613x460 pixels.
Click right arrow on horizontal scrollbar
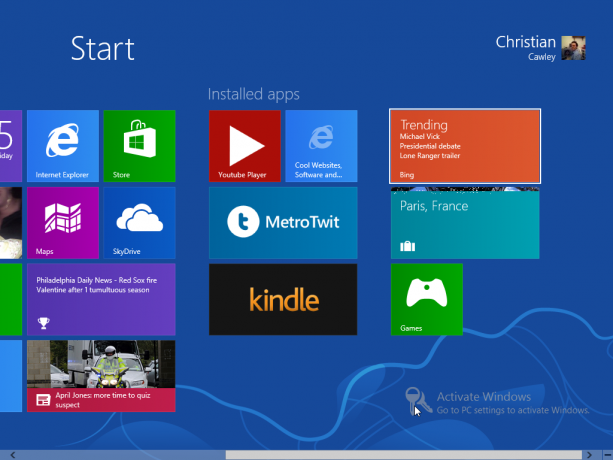point(589,455)
